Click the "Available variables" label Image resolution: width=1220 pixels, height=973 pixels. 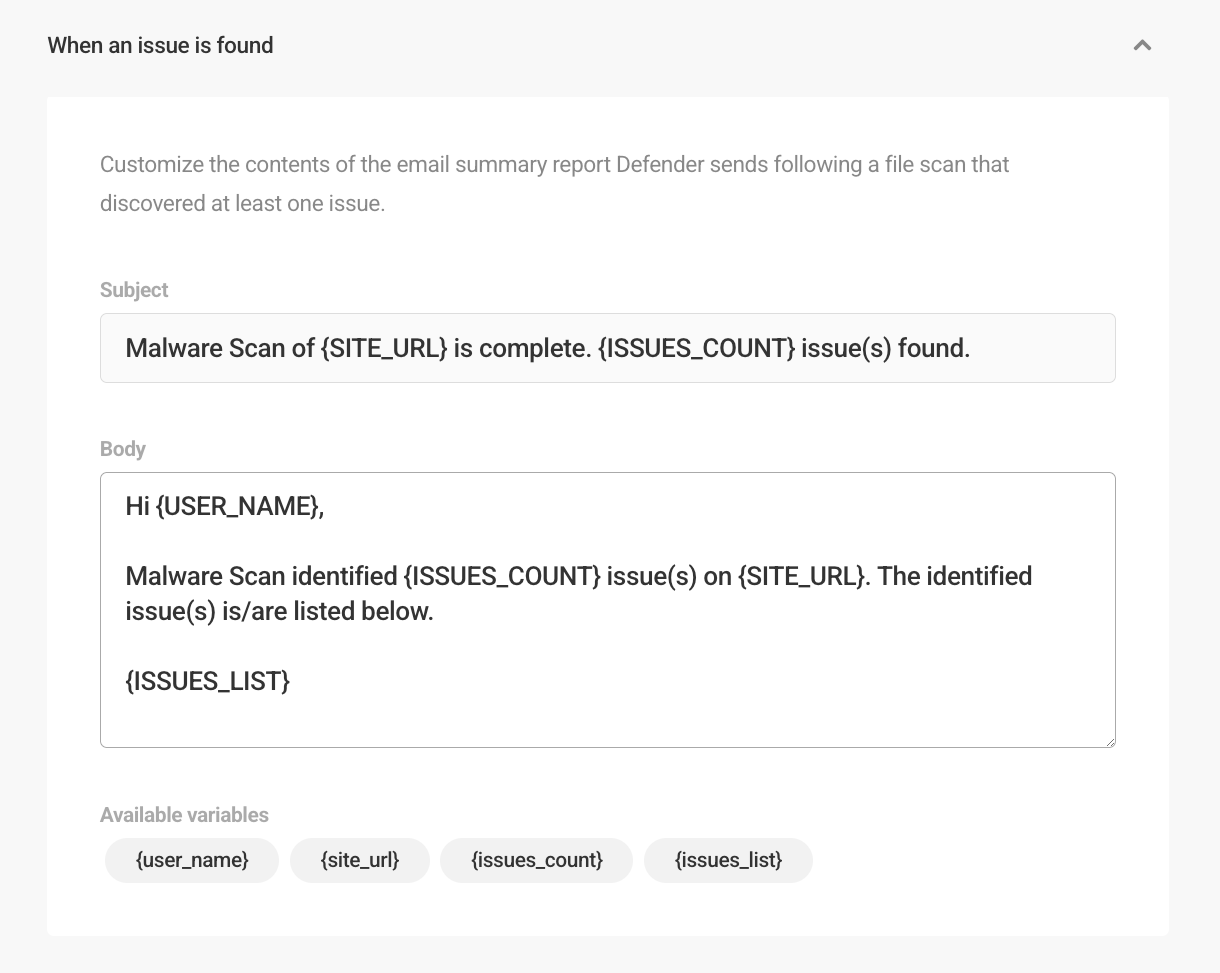[183, 815]
